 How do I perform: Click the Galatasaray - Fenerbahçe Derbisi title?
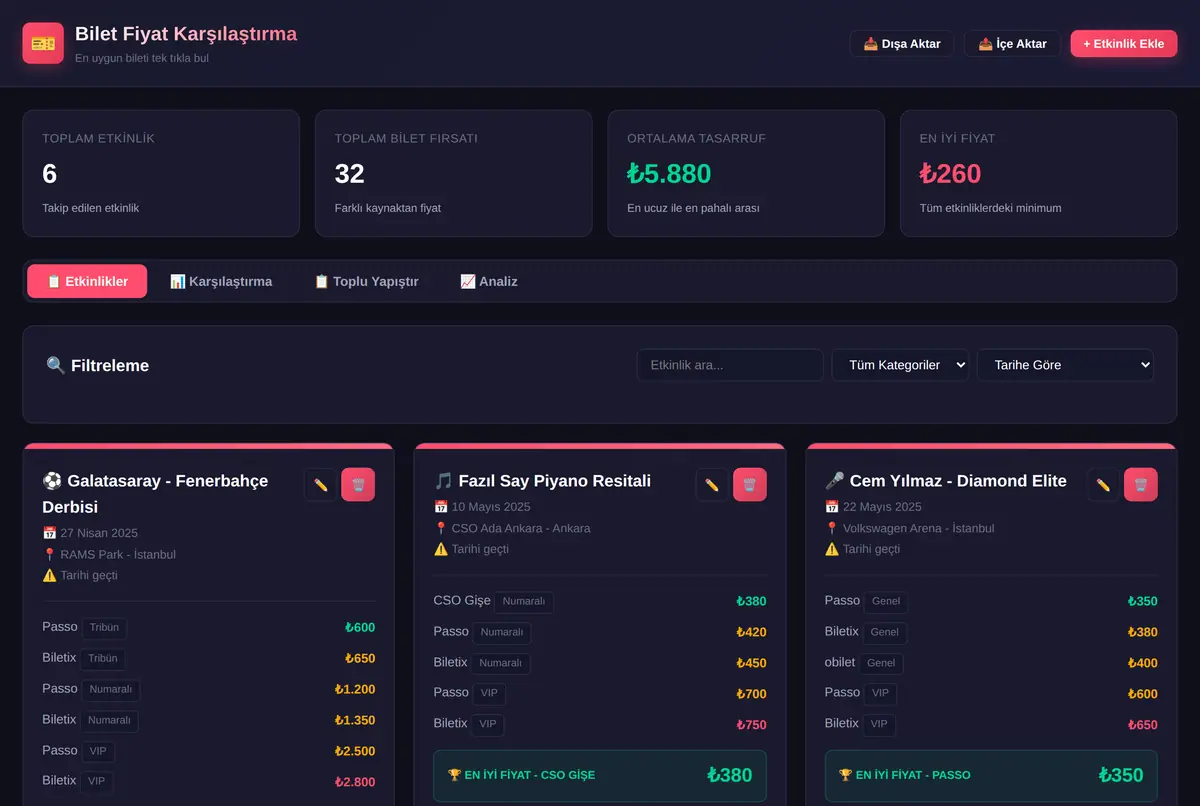(155, 493)
